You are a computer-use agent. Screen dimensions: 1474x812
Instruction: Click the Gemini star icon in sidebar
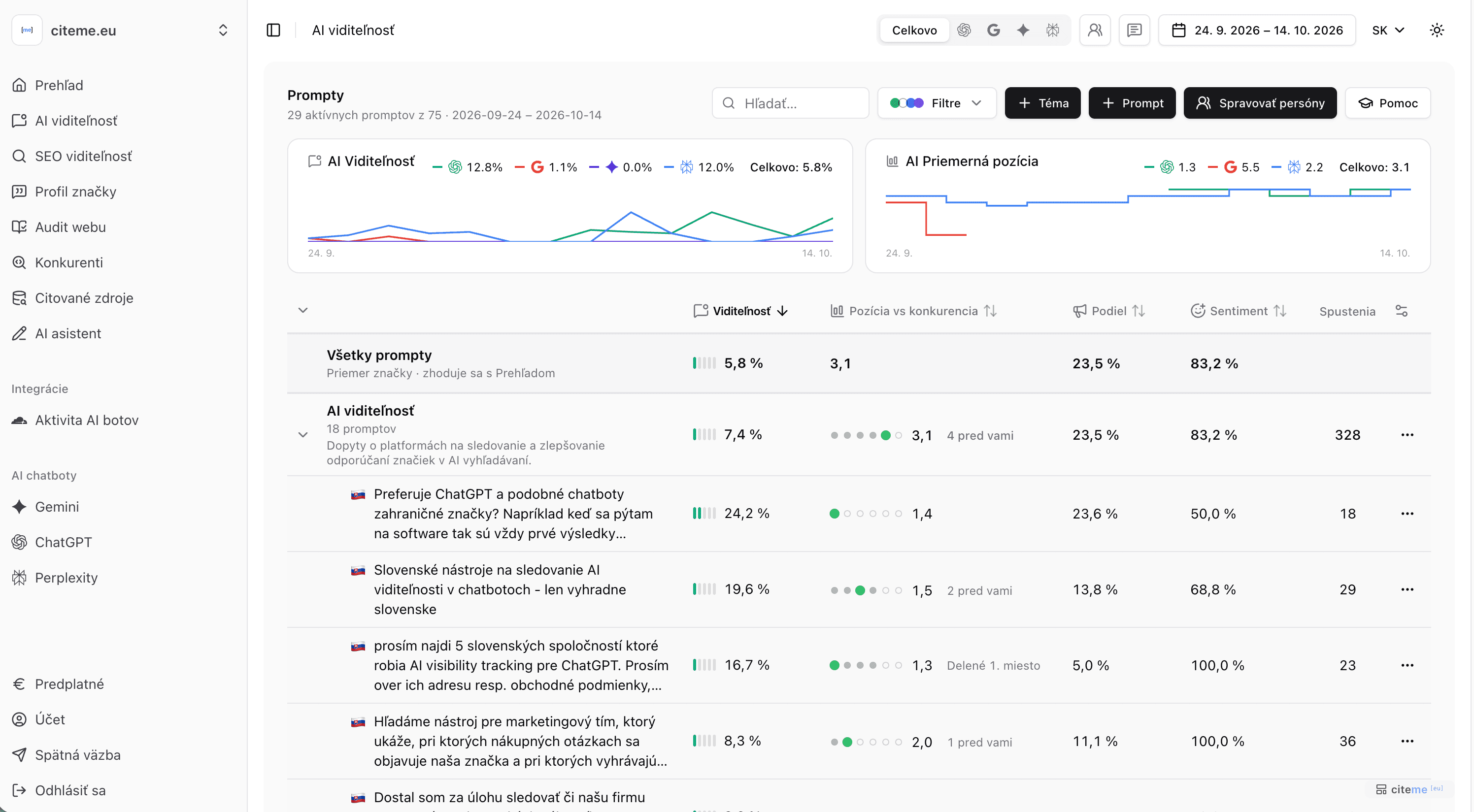[19, 507]
